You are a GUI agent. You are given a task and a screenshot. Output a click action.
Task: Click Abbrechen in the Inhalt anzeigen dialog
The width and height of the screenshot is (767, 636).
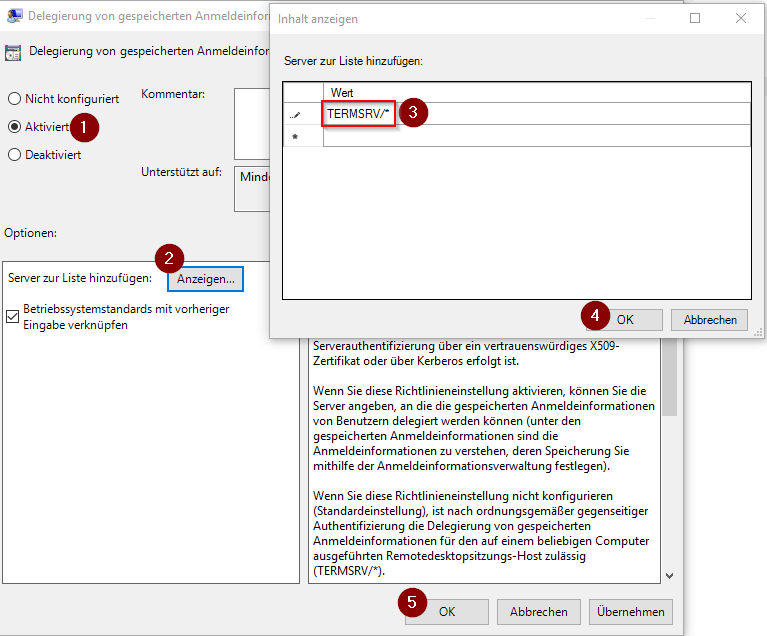point(710,320)
